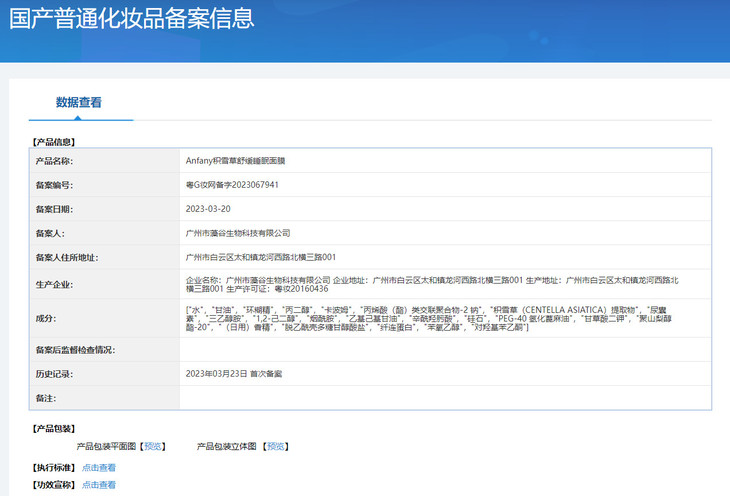Select the product name Anfany积雪草舒缓睡眠面膜
Viewport: 730px width, 496px height.
point(248,160)
